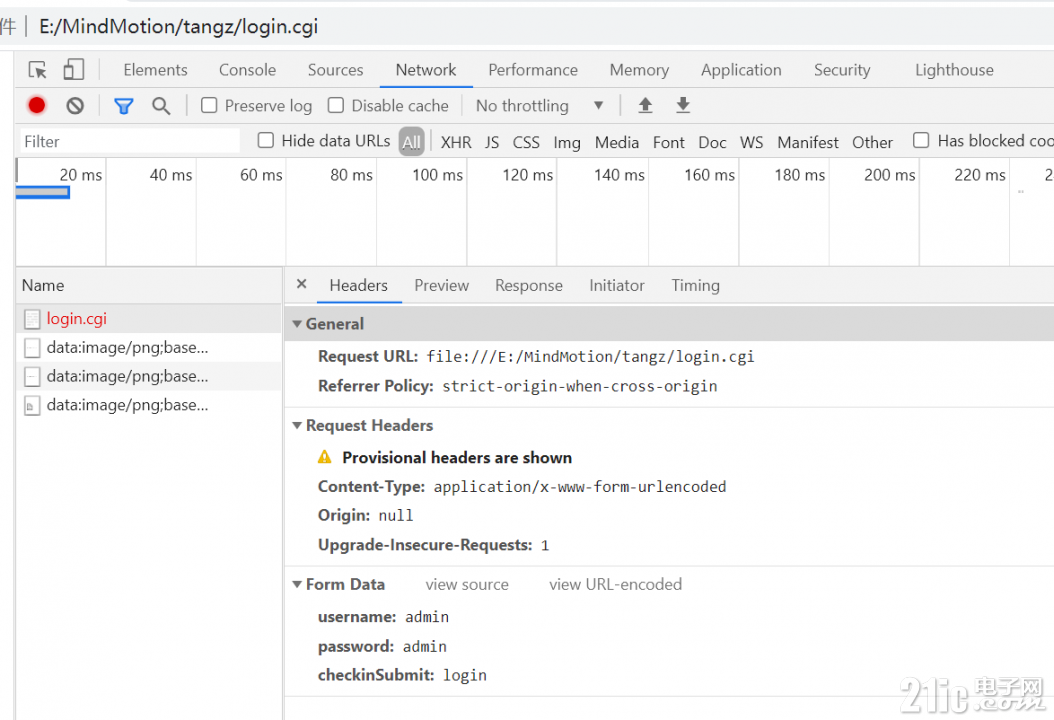Filter requests by WS
Image resolution: width=1054 pixels, height=720 pixels.
[752, 143]
